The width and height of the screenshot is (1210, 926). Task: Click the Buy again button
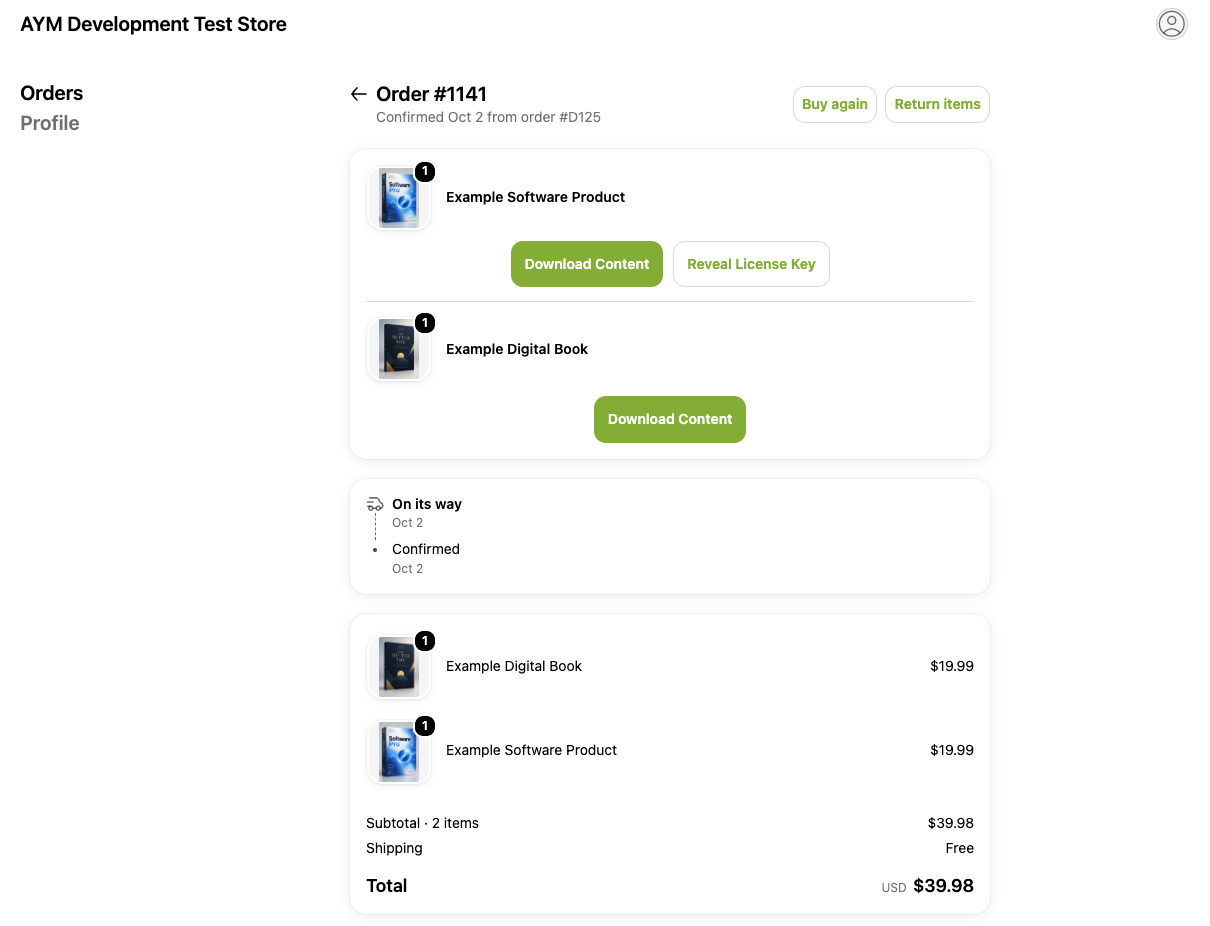pyautogui.click(x=835, y=104)
